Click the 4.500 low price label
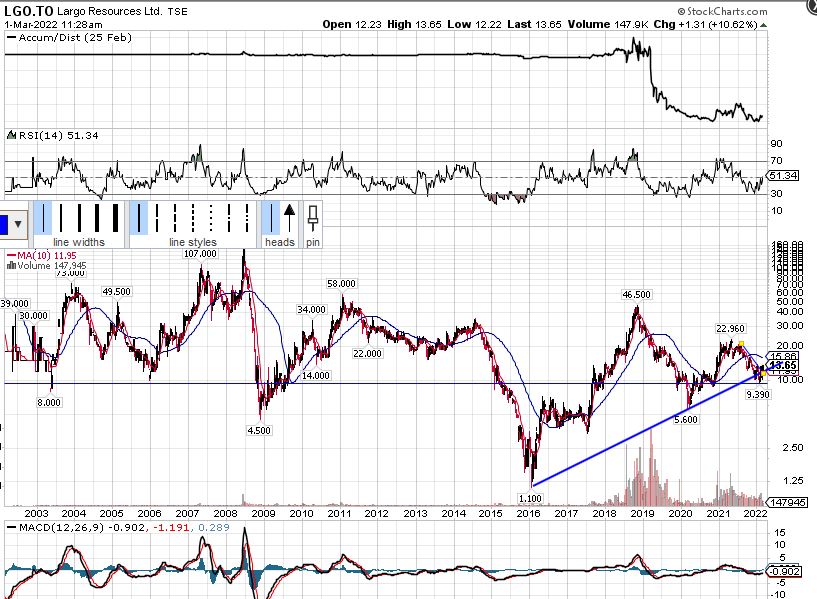 pos(259,431)
